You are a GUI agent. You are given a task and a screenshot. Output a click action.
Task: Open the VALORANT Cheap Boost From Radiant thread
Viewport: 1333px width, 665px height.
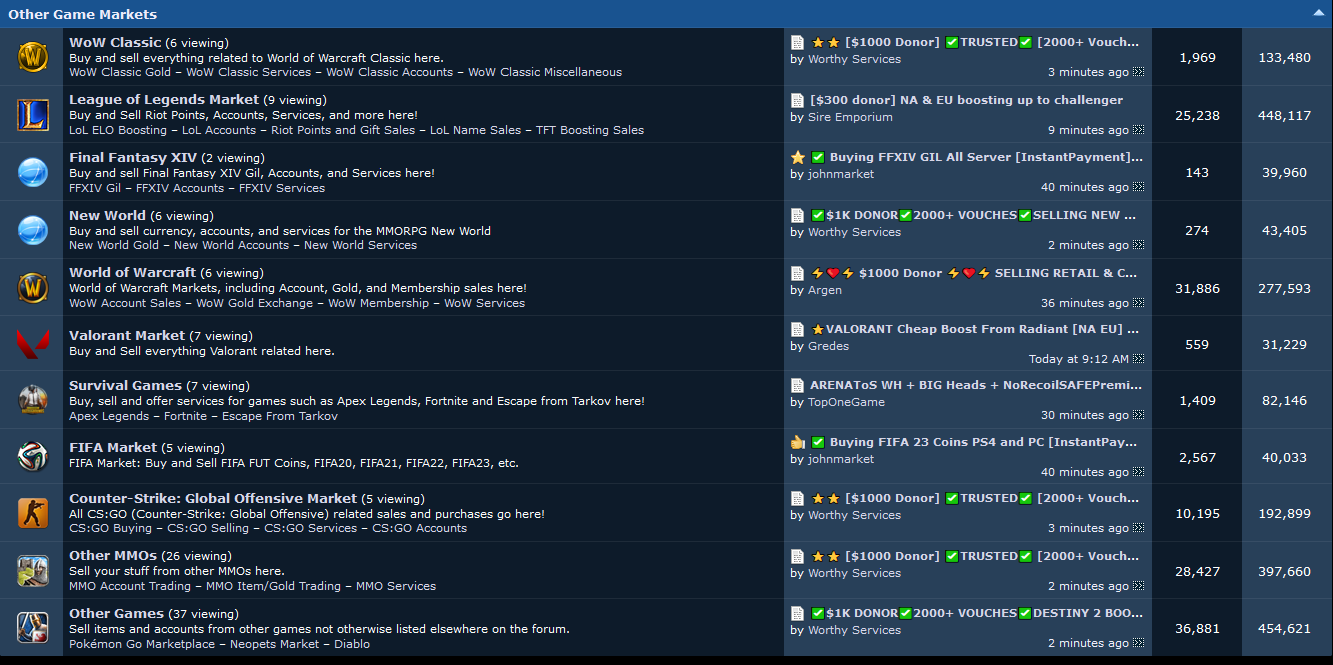[975, 329]
